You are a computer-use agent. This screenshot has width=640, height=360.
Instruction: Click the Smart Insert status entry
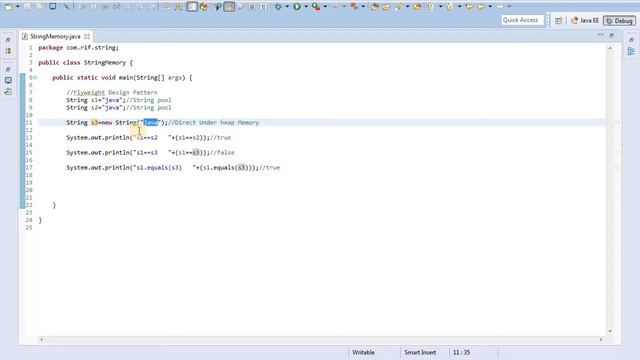420,352
